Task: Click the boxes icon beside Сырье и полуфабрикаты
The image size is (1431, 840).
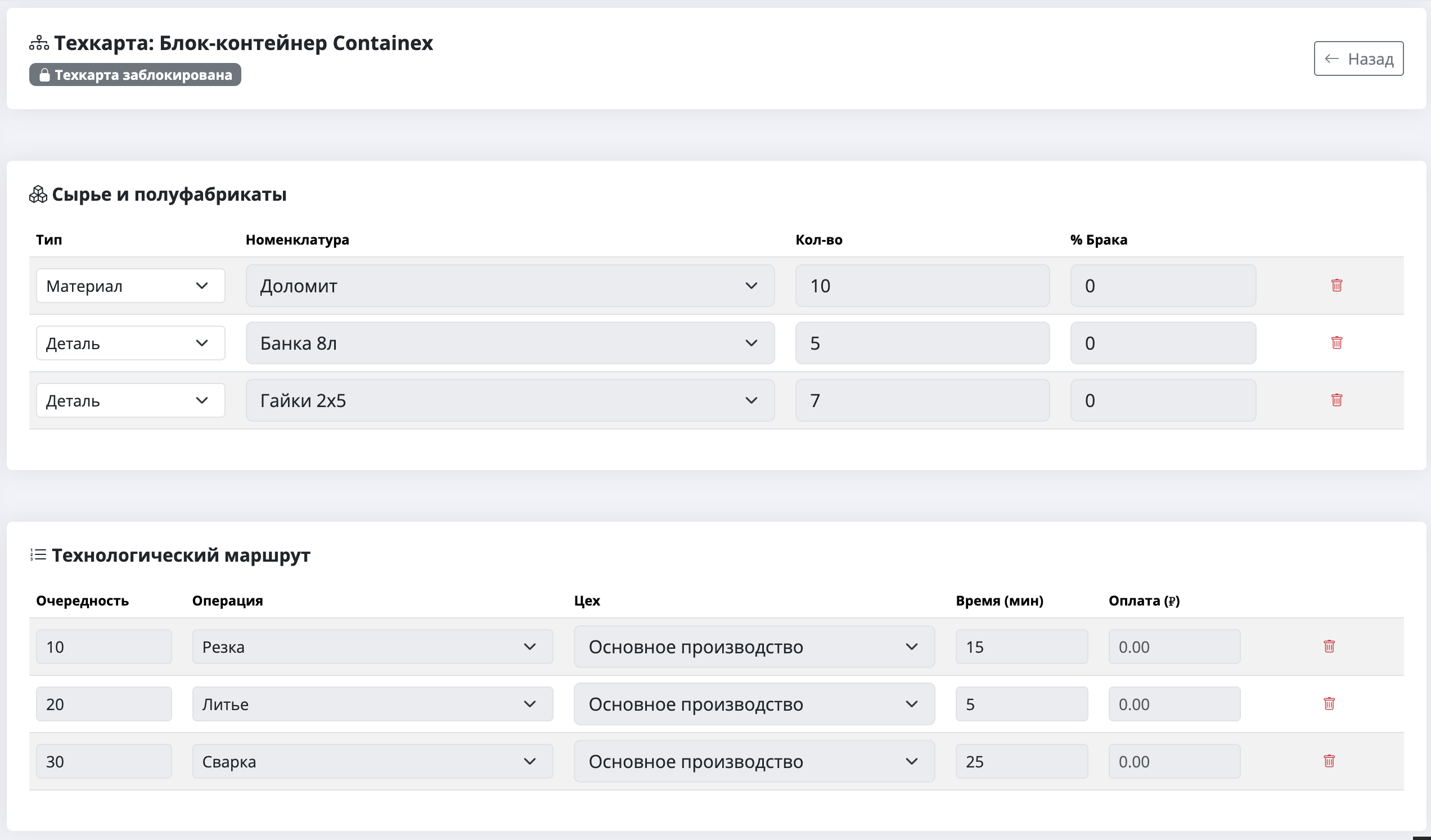Action: click(x=38, y=195)
